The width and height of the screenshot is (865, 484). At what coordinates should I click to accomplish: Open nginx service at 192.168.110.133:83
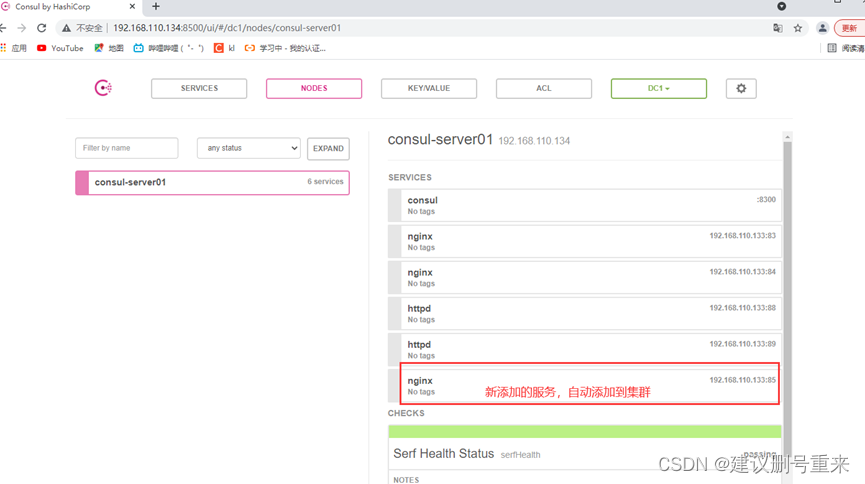click(585, 241)
